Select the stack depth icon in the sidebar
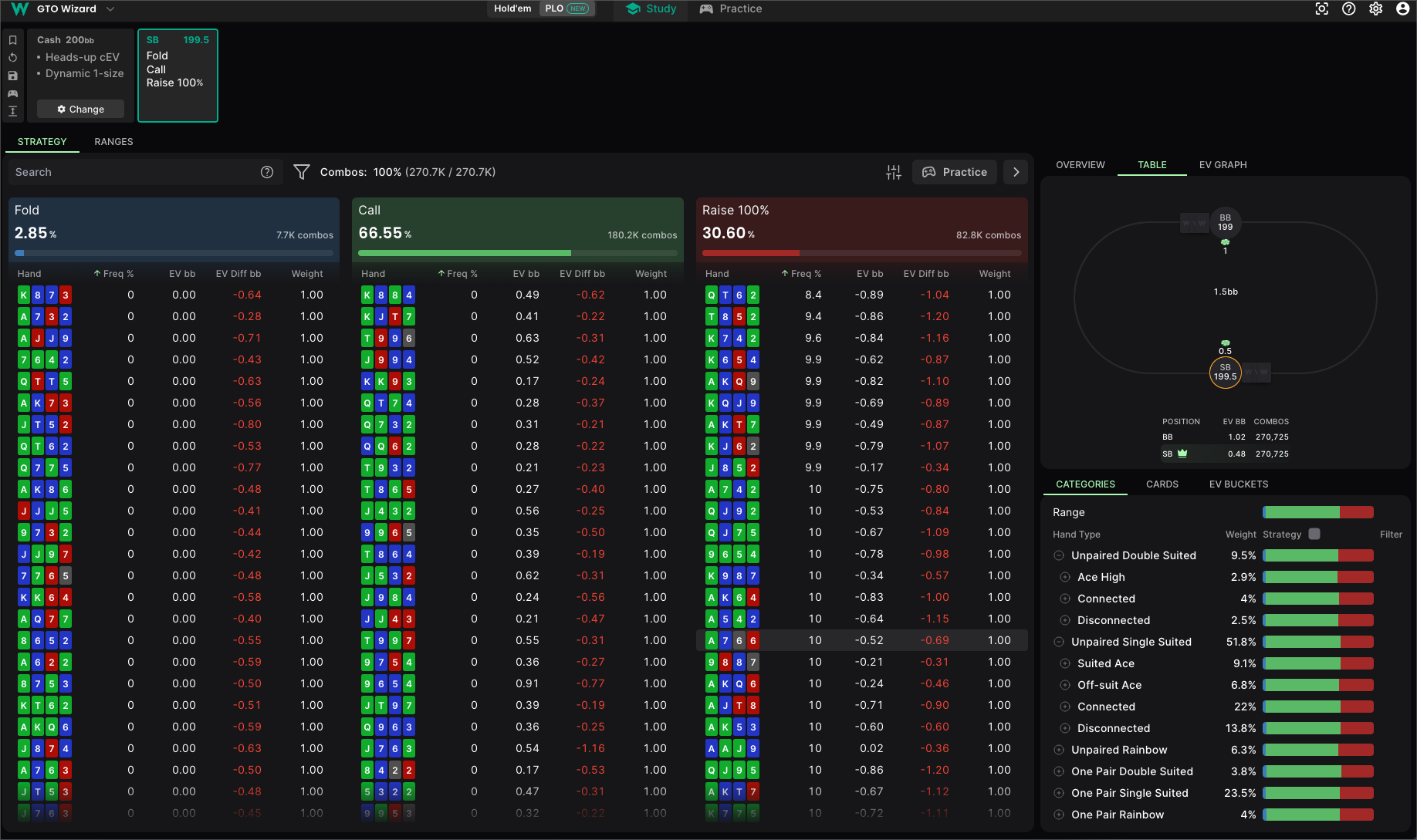Viewport: 1417px width, 840px height. click(13, 111)
